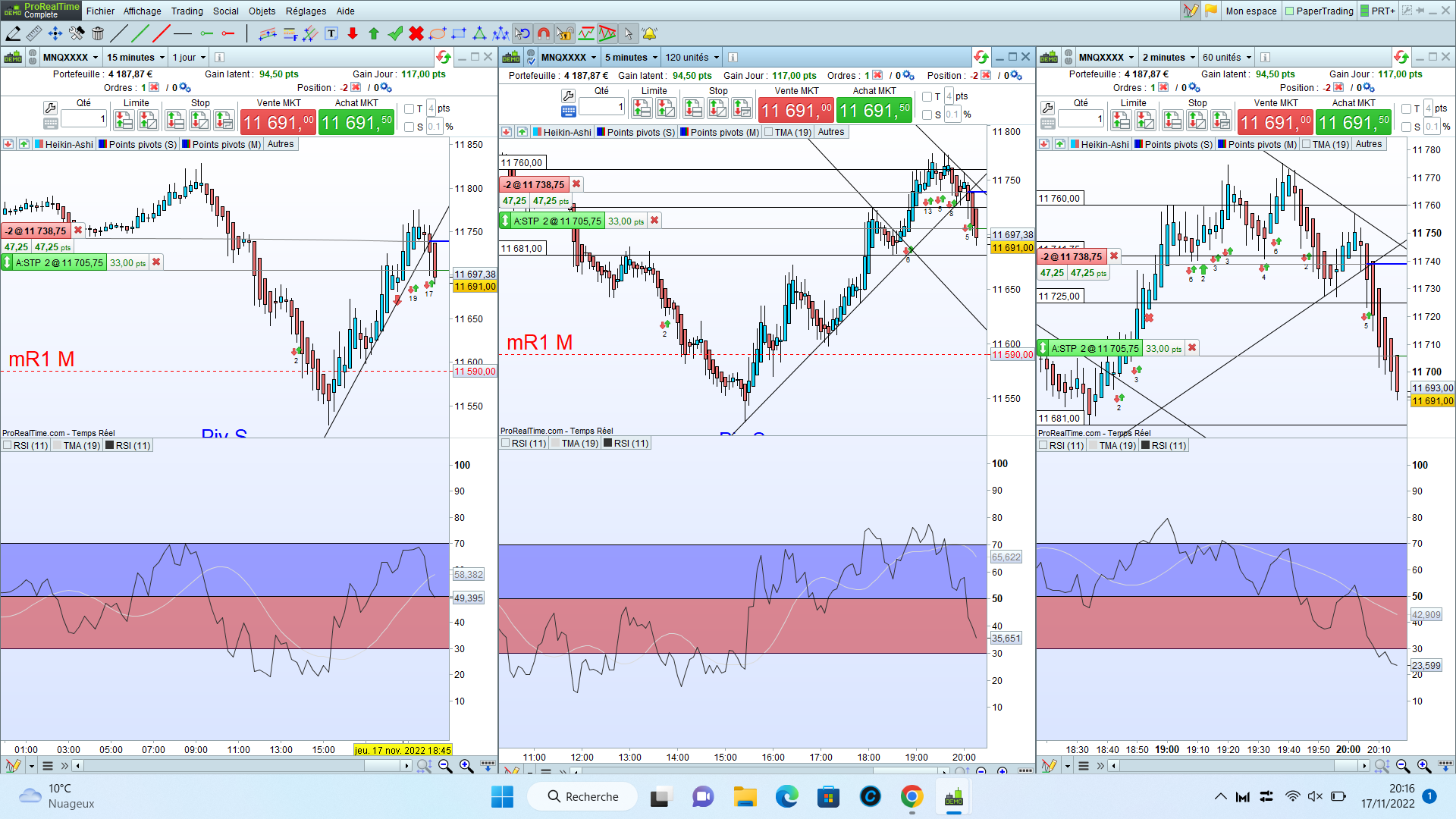Select the ruler measurement tool
1456x819 pixels.
coord(34,33)
